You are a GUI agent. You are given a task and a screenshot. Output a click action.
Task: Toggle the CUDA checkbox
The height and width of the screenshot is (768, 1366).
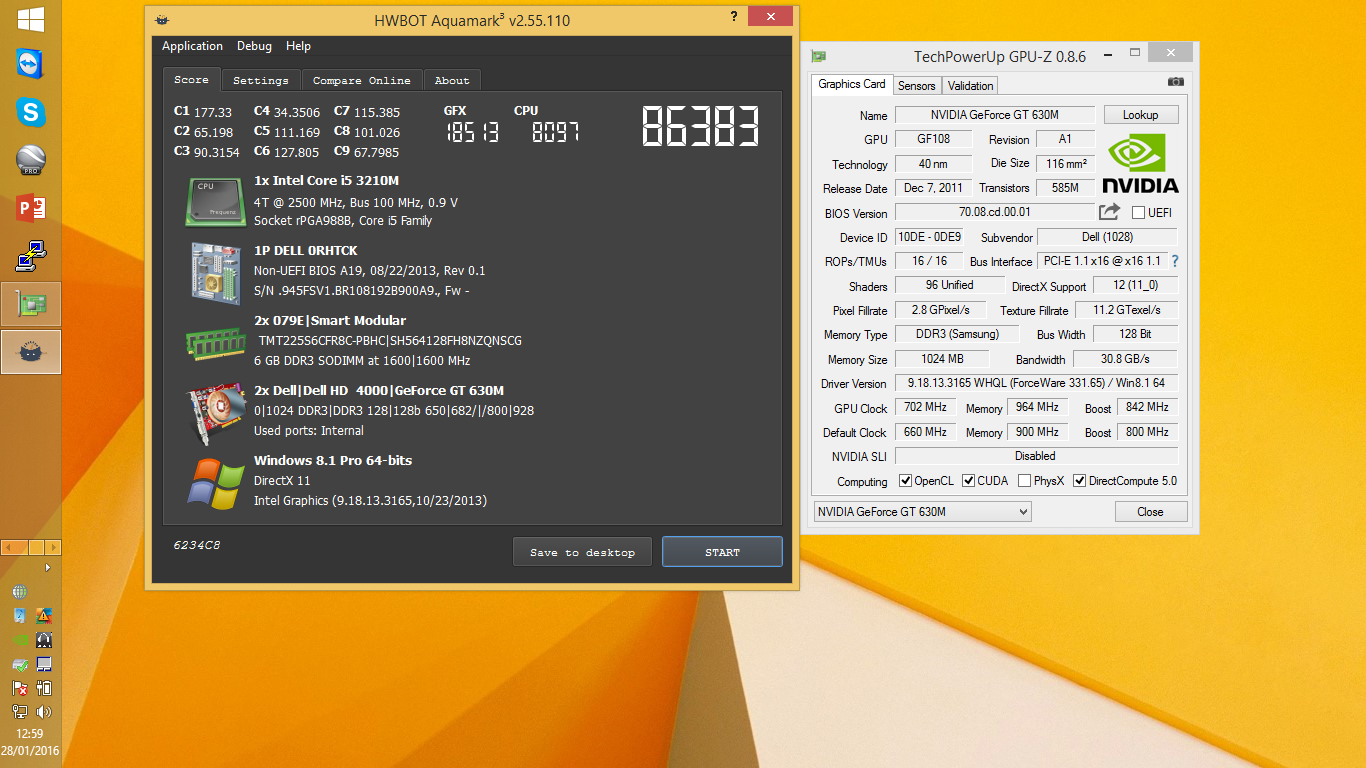click(x=969, y=481)
